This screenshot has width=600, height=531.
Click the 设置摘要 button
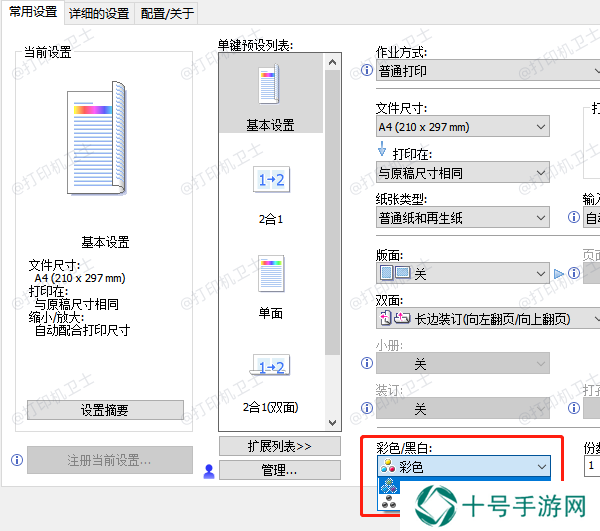coord(105,410)
